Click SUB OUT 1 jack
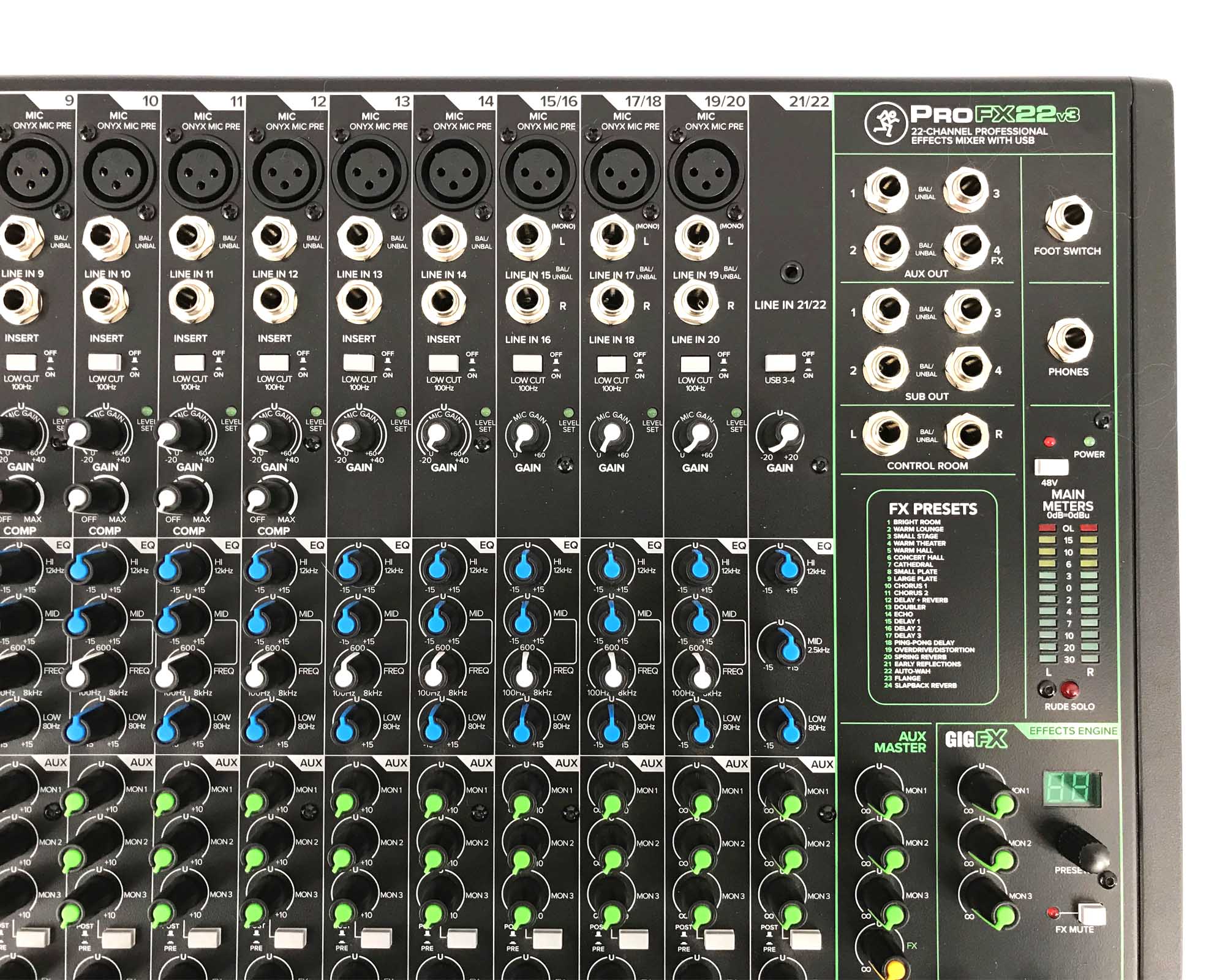Viewport: 1225px width, 980px height. [x=886, y=311]
